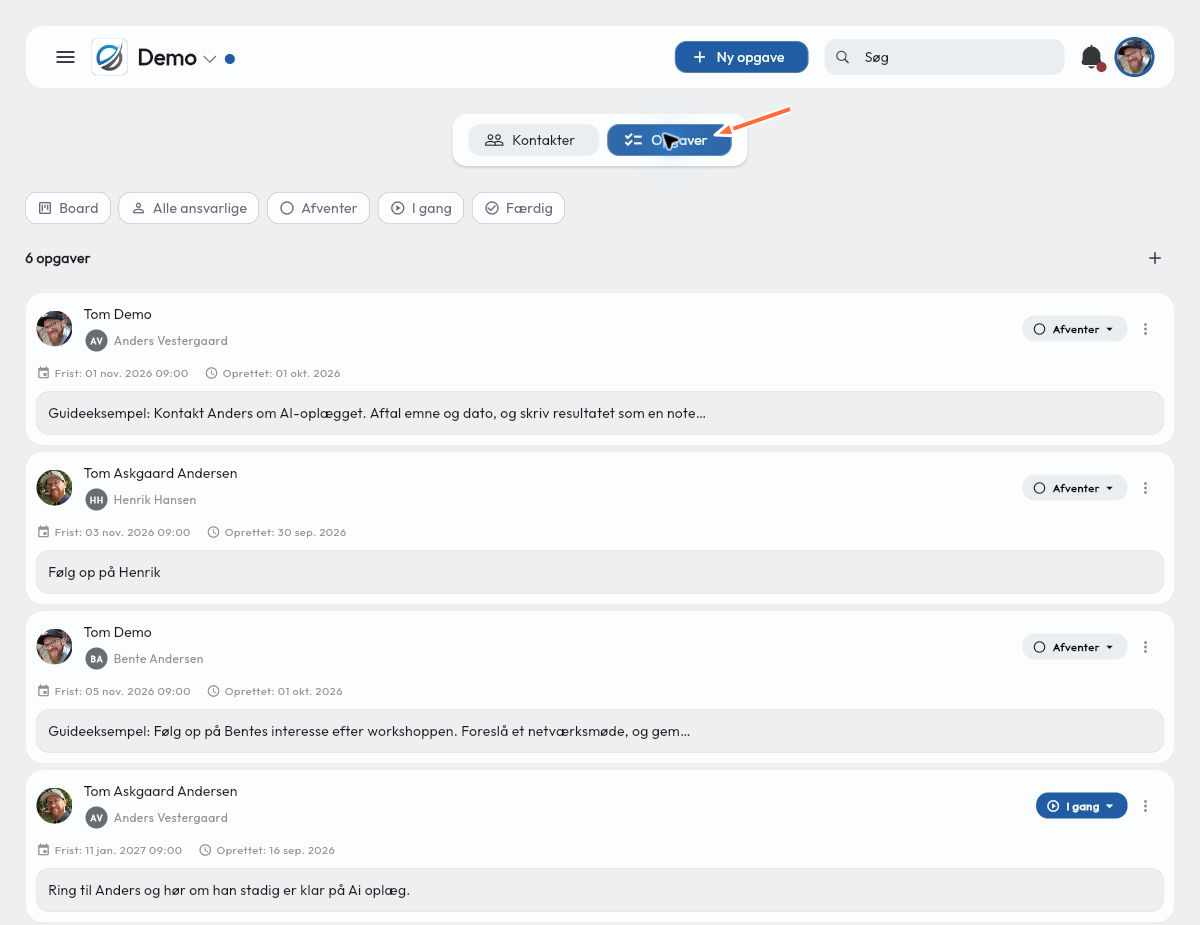Open contact Anders Vestergaard on AI-oplægget task
This screenshot has width=1200, height=925.
point(171,341)
